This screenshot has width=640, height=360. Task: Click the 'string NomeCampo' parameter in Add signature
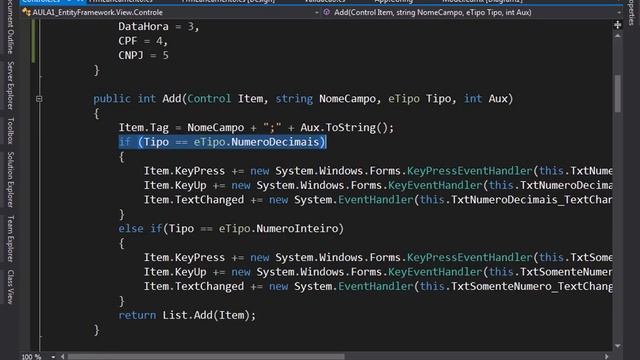[x=325, y=99]
